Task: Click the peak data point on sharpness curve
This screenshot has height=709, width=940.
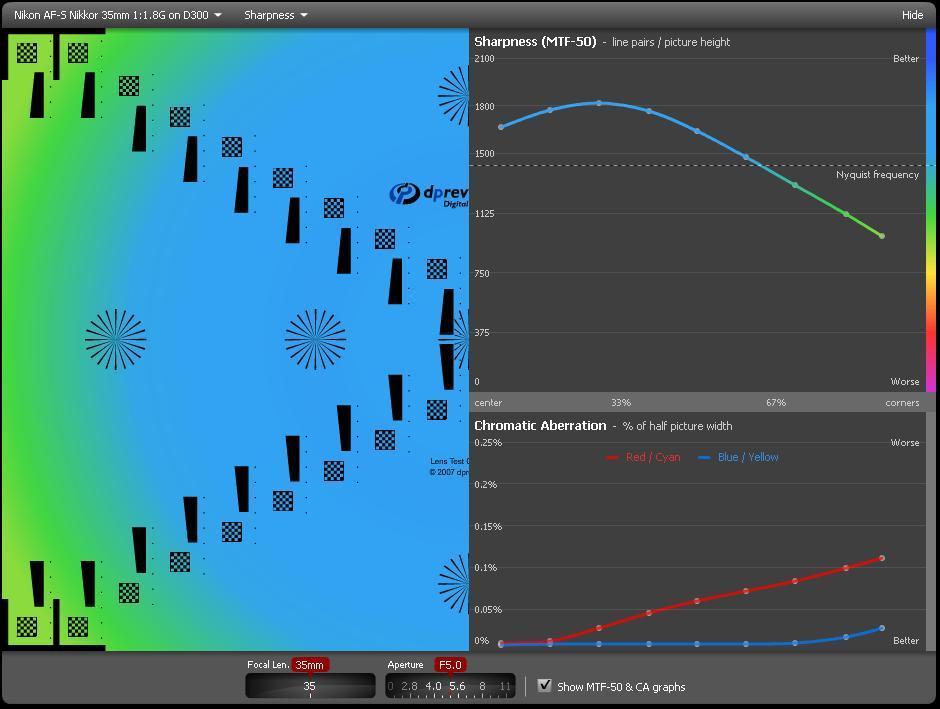Action: click(x=599, y=103)
